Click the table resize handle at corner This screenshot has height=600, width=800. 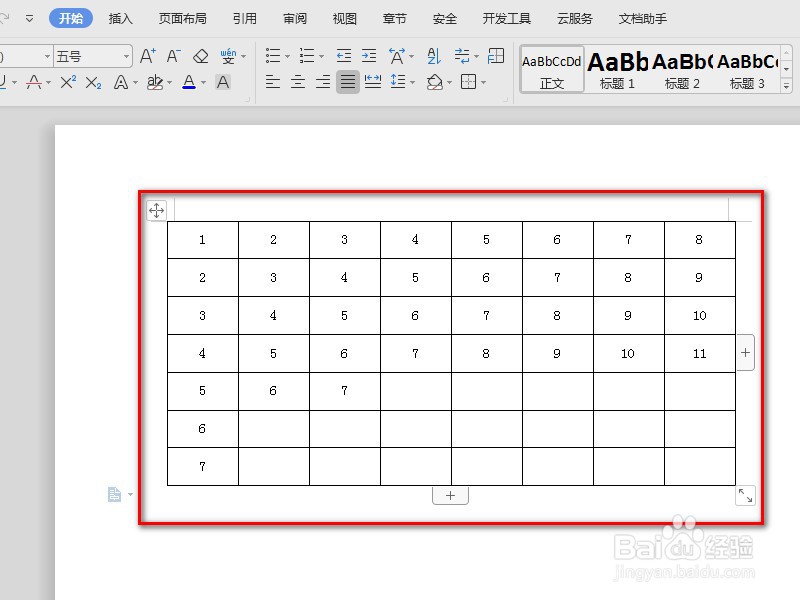click(745, 495)
